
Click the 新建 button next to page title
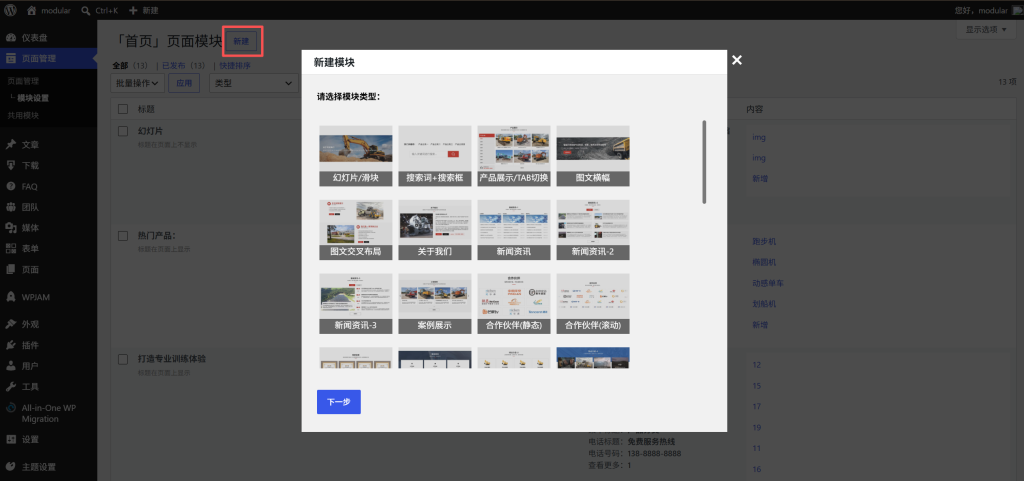(x=242, y=42)
